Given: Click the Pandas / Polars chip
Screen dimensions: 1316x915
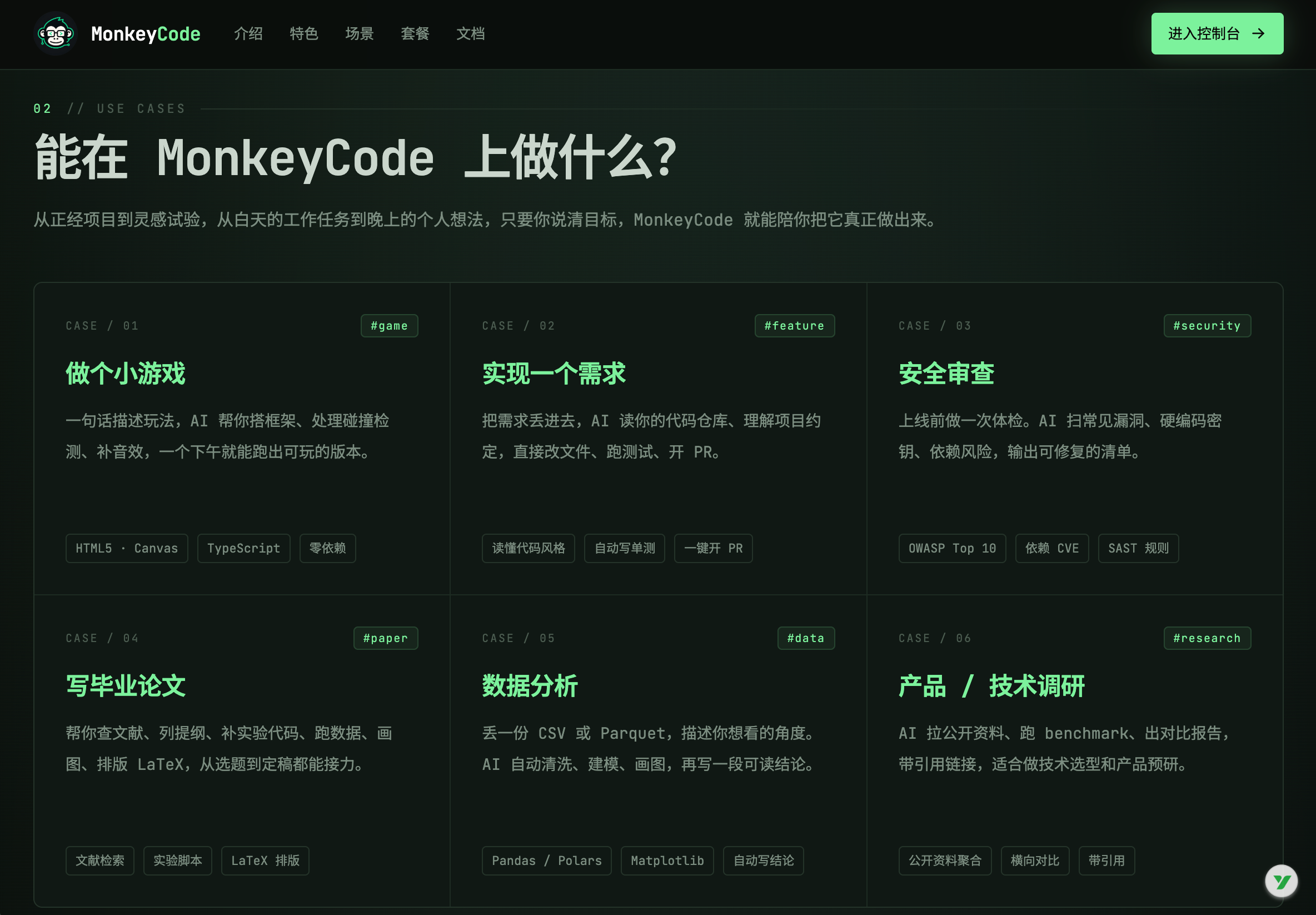Looking at the screenshot, I should [x=547, y=861].
